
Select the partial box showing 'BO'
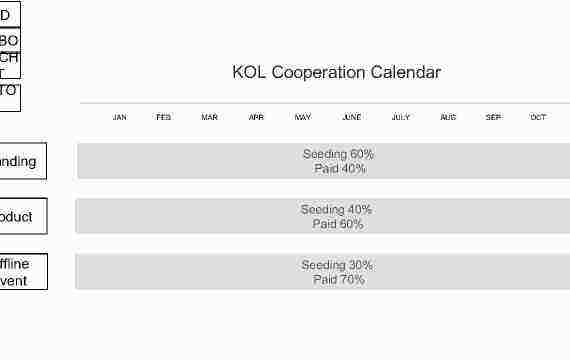pos(10,40)
